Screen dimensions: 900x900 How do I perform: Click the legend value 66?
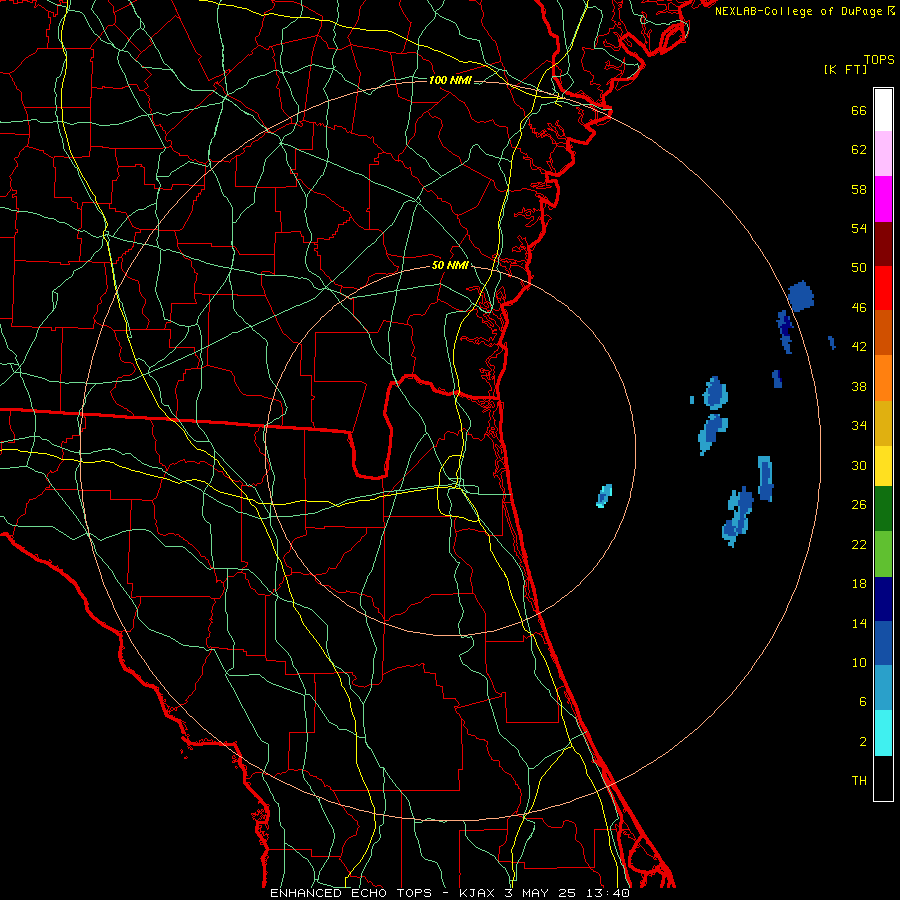point(859,110)
